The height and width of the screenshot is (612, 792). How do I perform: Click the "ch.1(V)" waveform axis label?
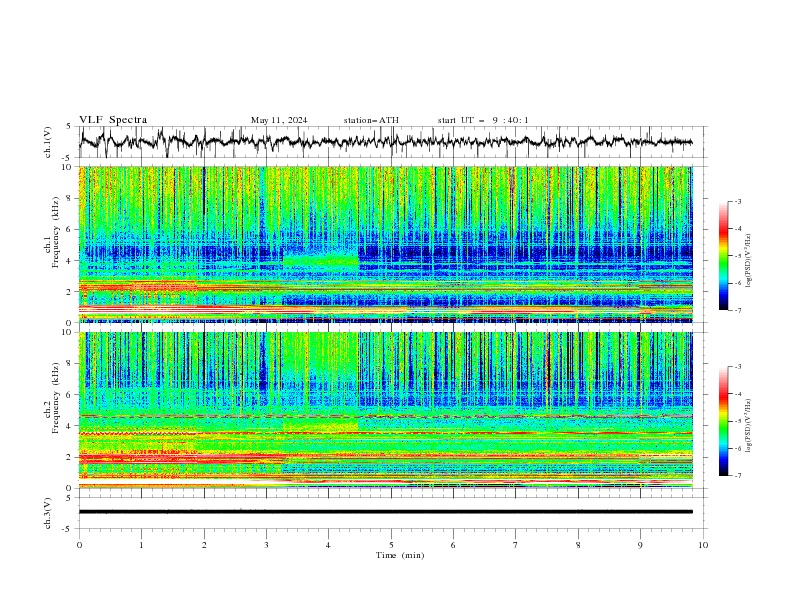coord(48,142)
